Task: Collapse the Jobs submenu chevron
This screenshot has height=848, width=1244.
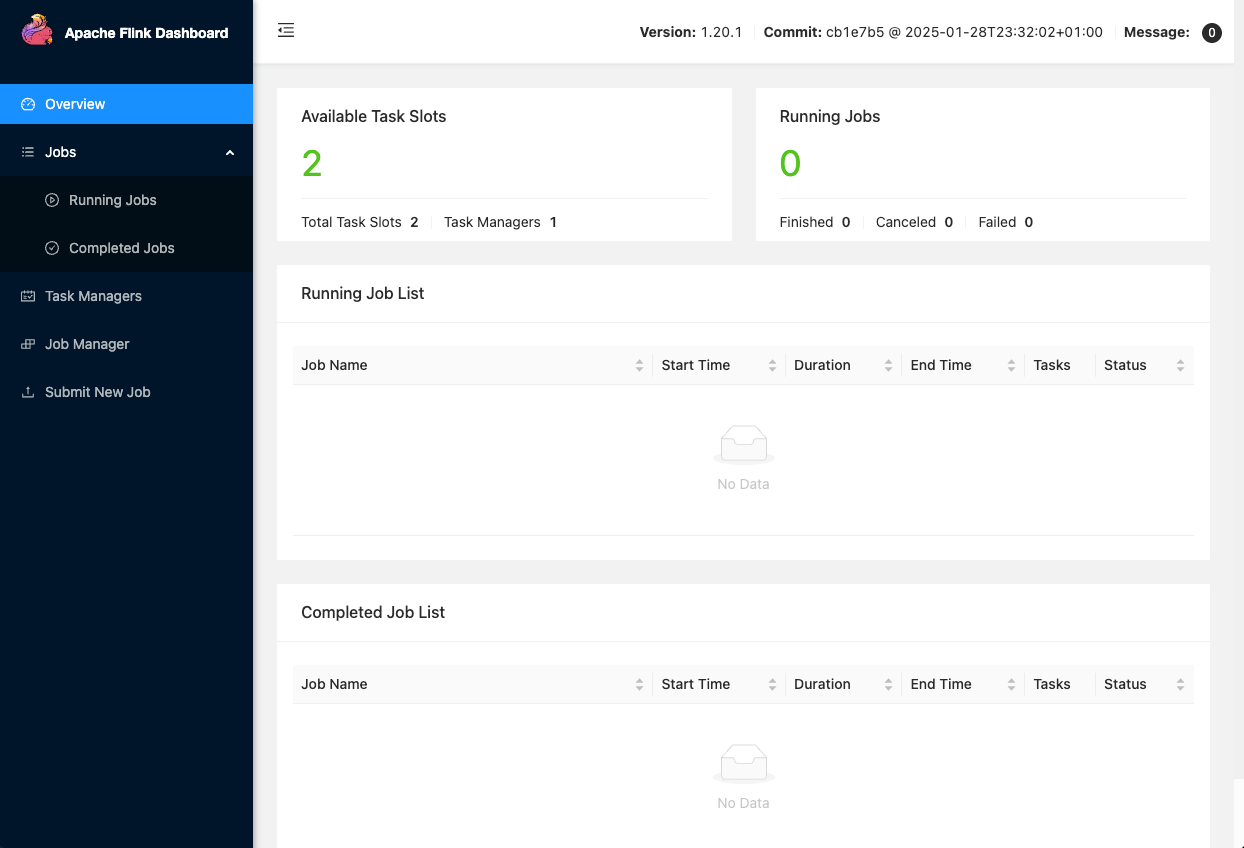Action: tap(230, 152)
